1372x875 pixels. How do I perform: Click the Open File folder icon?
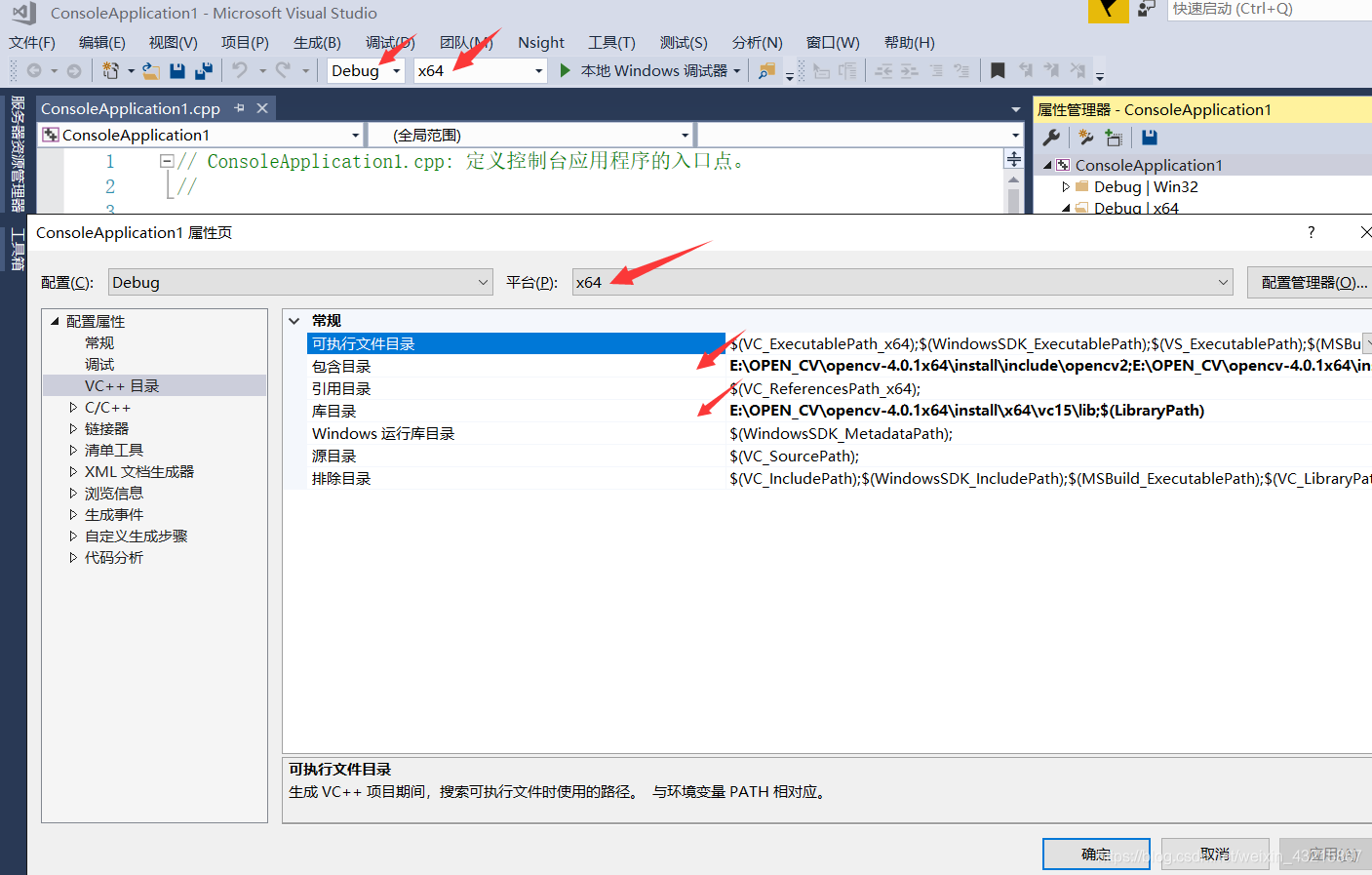151,70
